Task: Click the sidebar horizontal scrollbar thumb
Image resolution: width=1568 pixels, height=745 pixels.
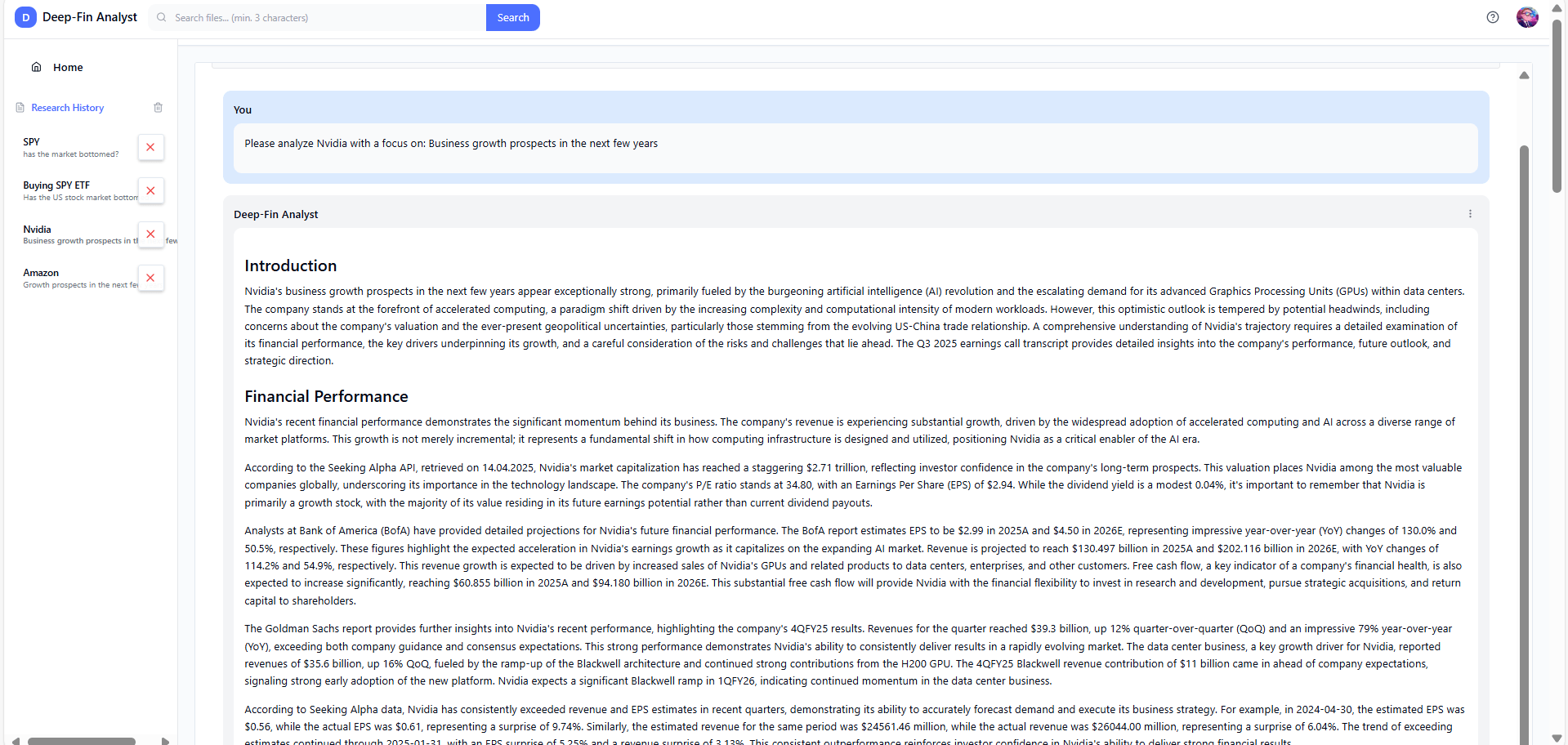Action: tap(82, 741)
